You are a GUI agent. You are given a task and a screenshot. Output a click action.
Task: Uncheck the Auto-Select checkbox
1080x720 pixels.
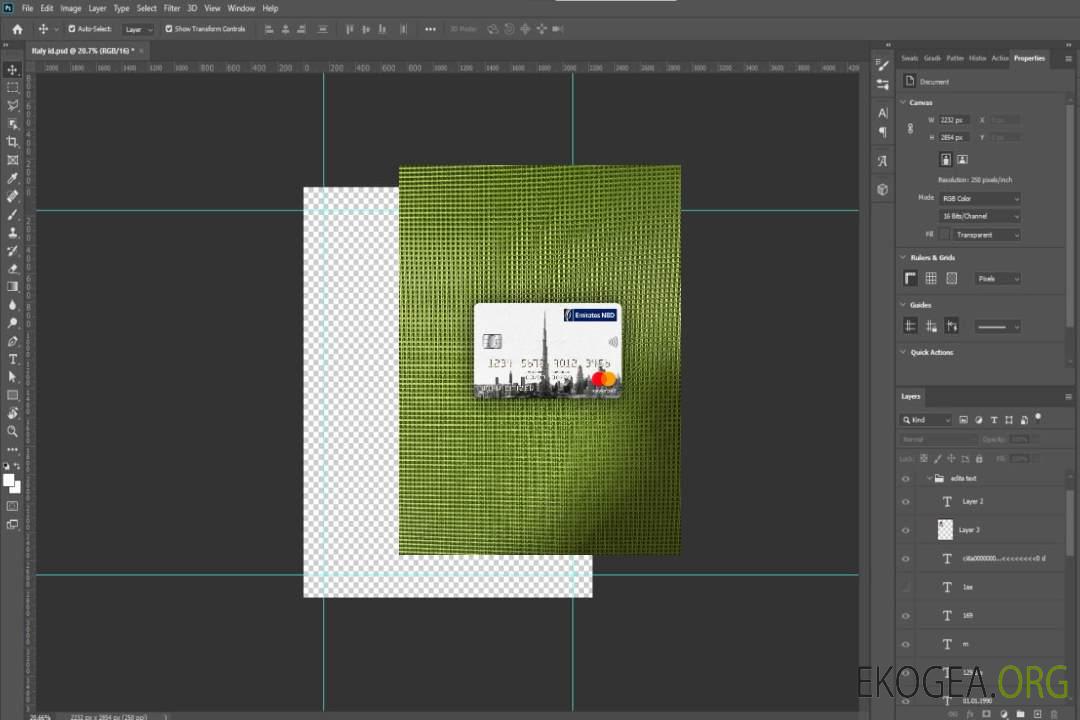[72, 29]
